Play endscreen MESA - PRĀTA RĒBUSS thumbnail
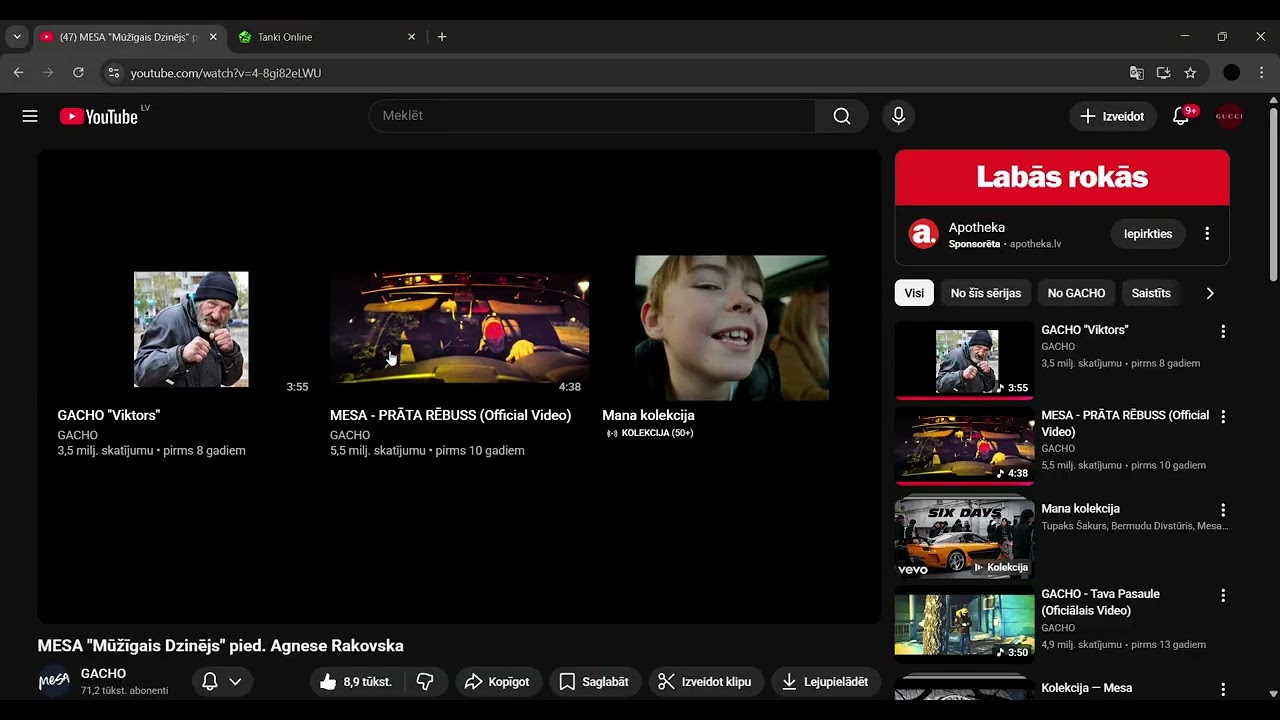 (x=459, y=329)
